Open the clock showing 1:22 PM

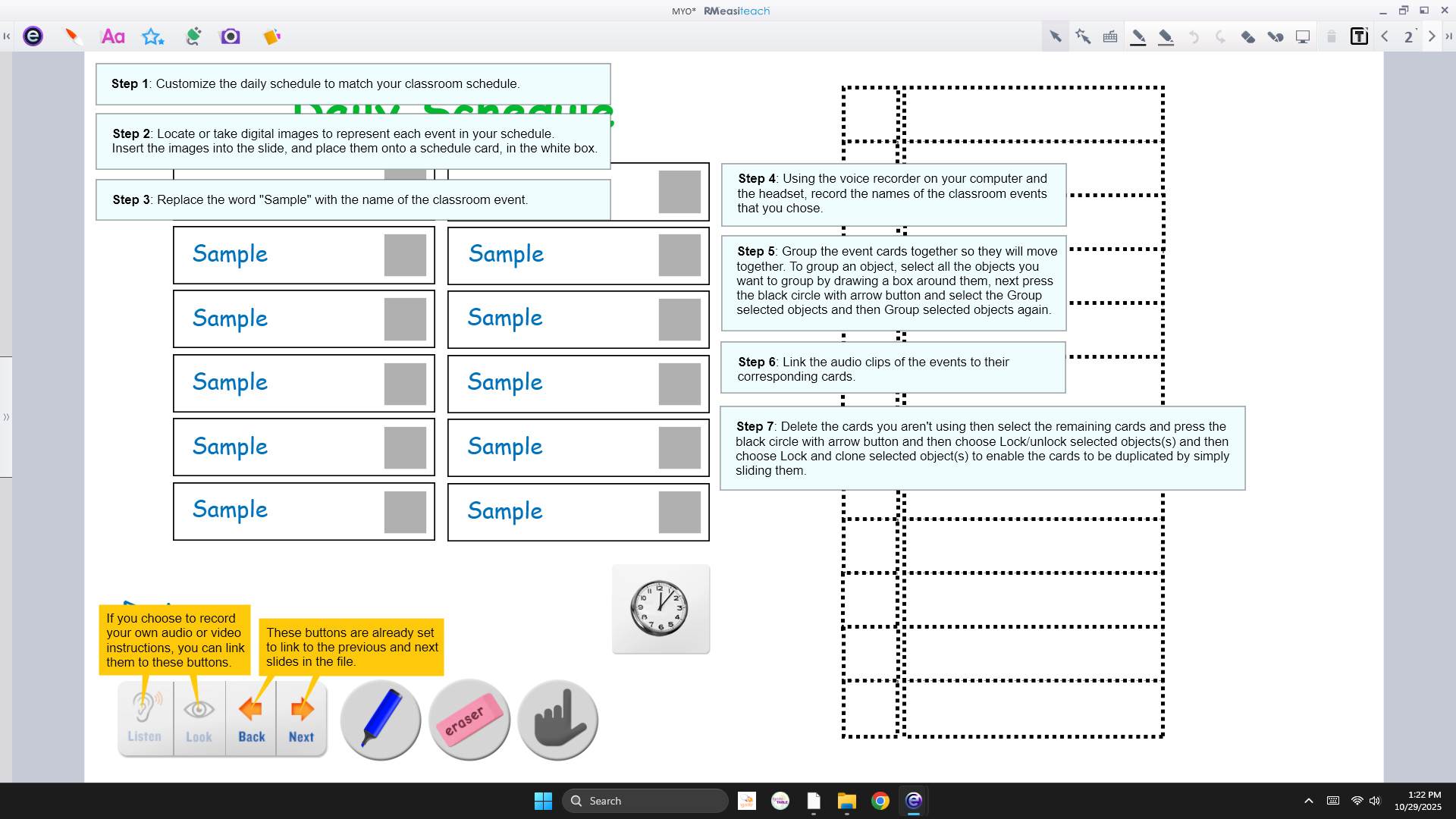click(x=1418, y=801)
